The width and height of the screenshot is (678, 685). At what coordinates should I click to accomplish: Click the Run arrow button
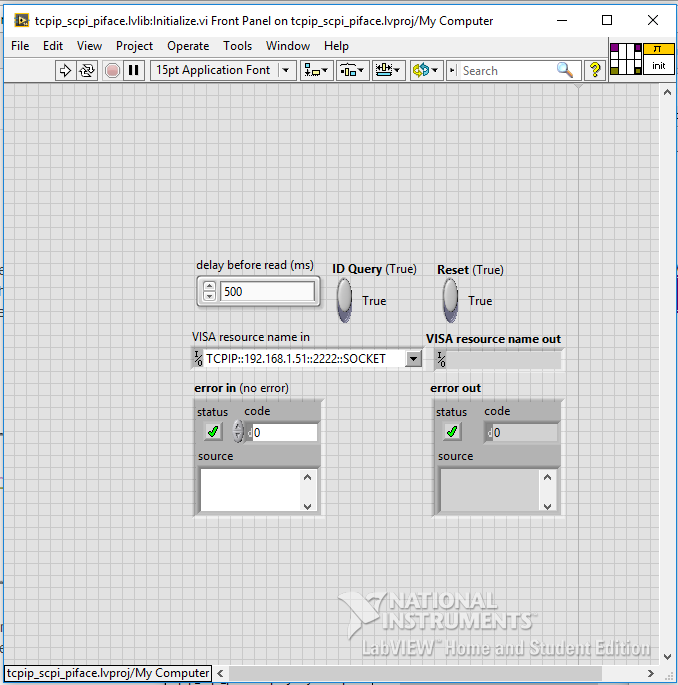pyautogui.click(x=65, y=70)
